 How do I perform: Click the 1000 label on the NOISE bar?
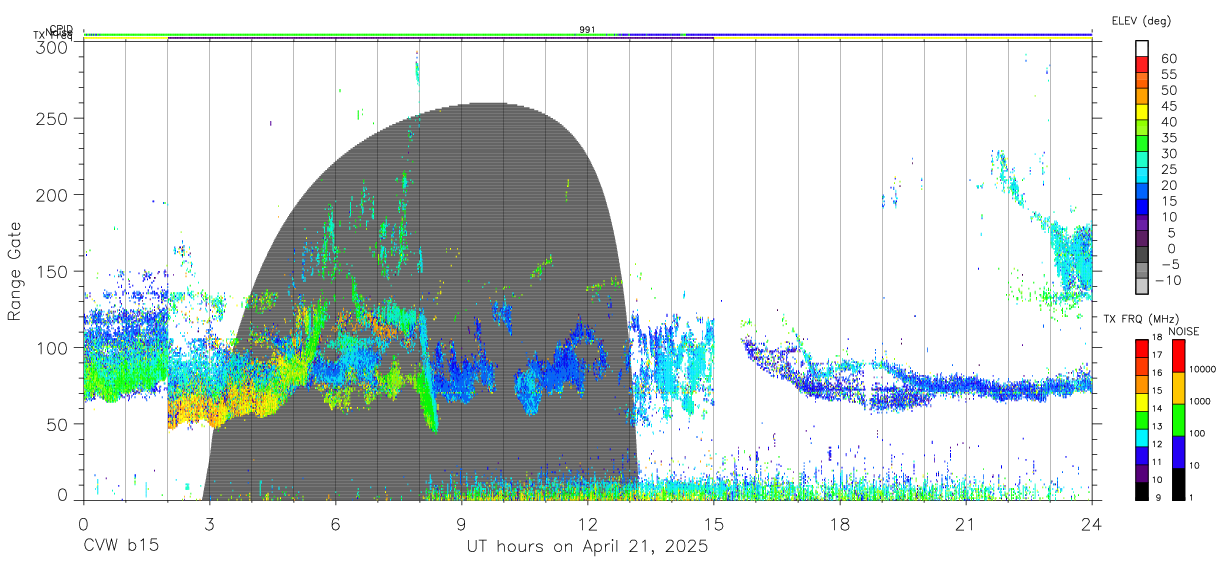tap(1199, 401)
